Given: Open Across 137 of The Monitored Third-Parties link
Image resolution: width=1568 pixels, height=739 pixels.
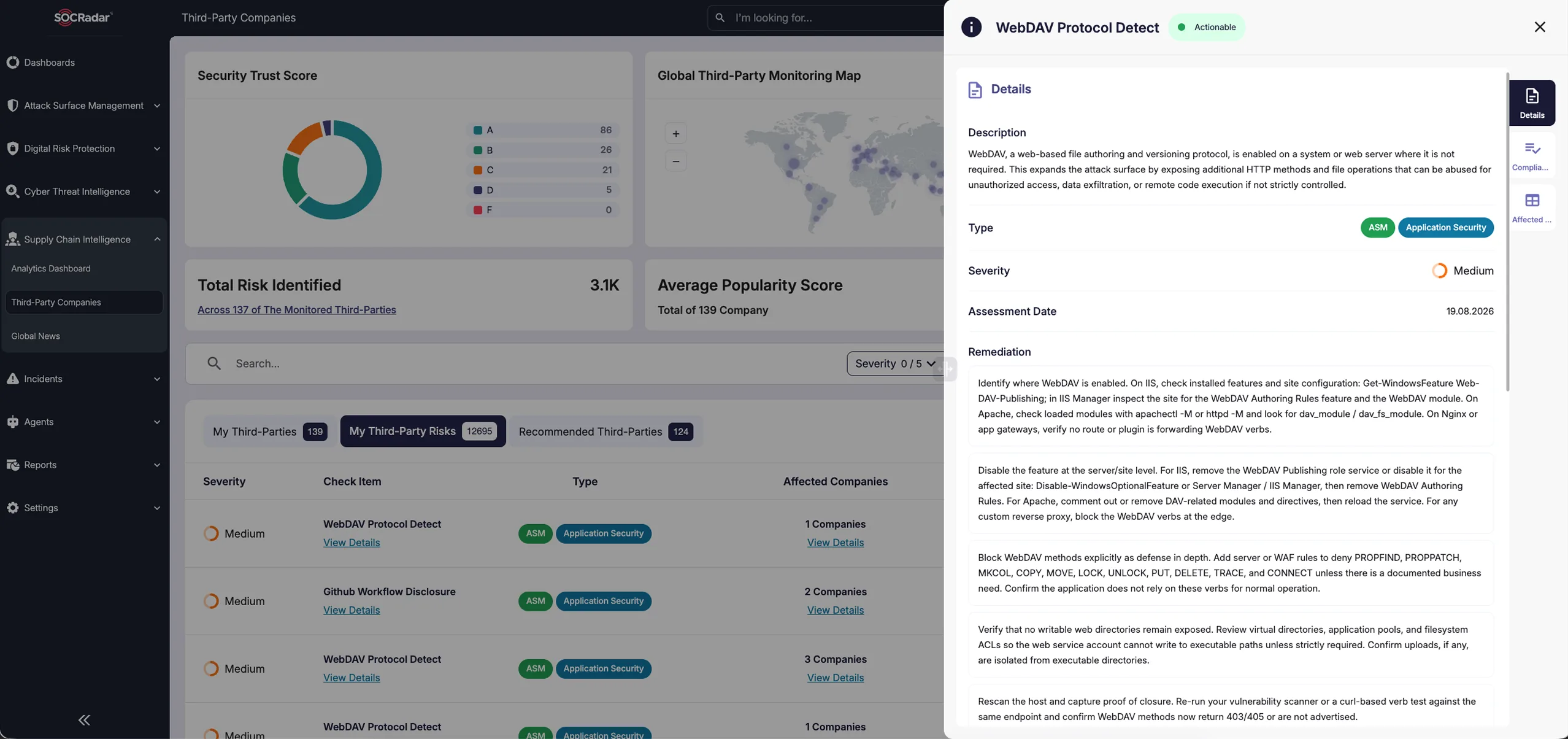Looking at the screenshot, I should 296,310.
